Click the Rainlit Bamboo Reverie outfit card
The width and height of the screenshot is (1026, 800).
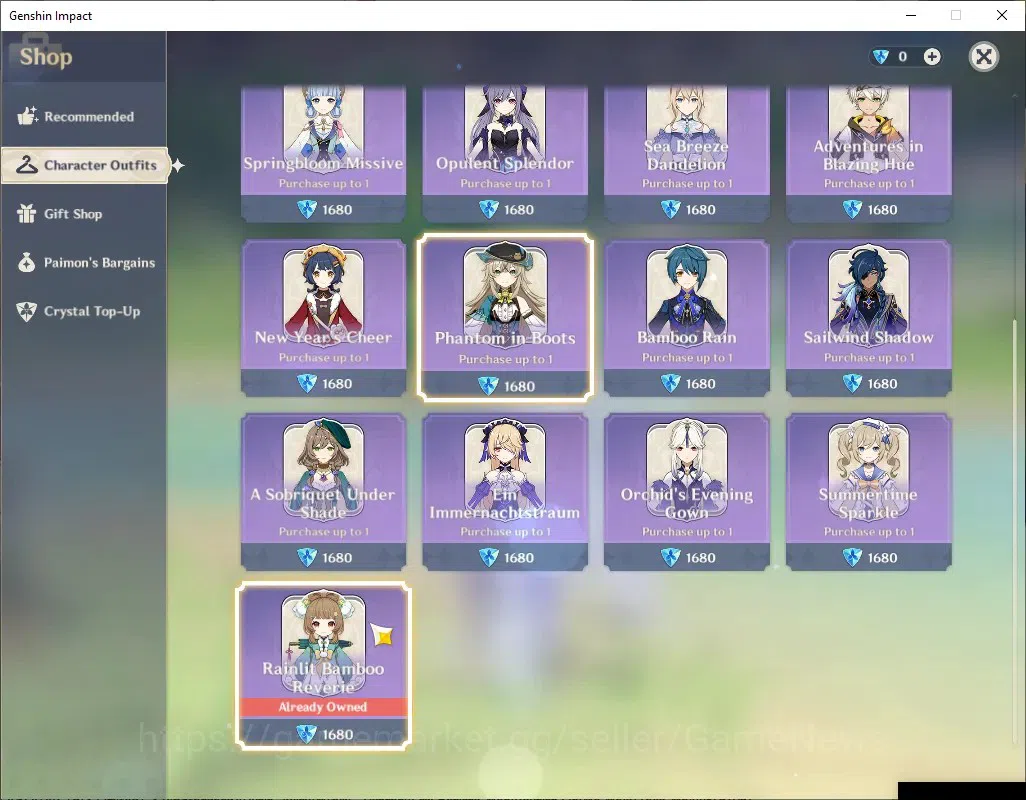[x=323, y=666]
